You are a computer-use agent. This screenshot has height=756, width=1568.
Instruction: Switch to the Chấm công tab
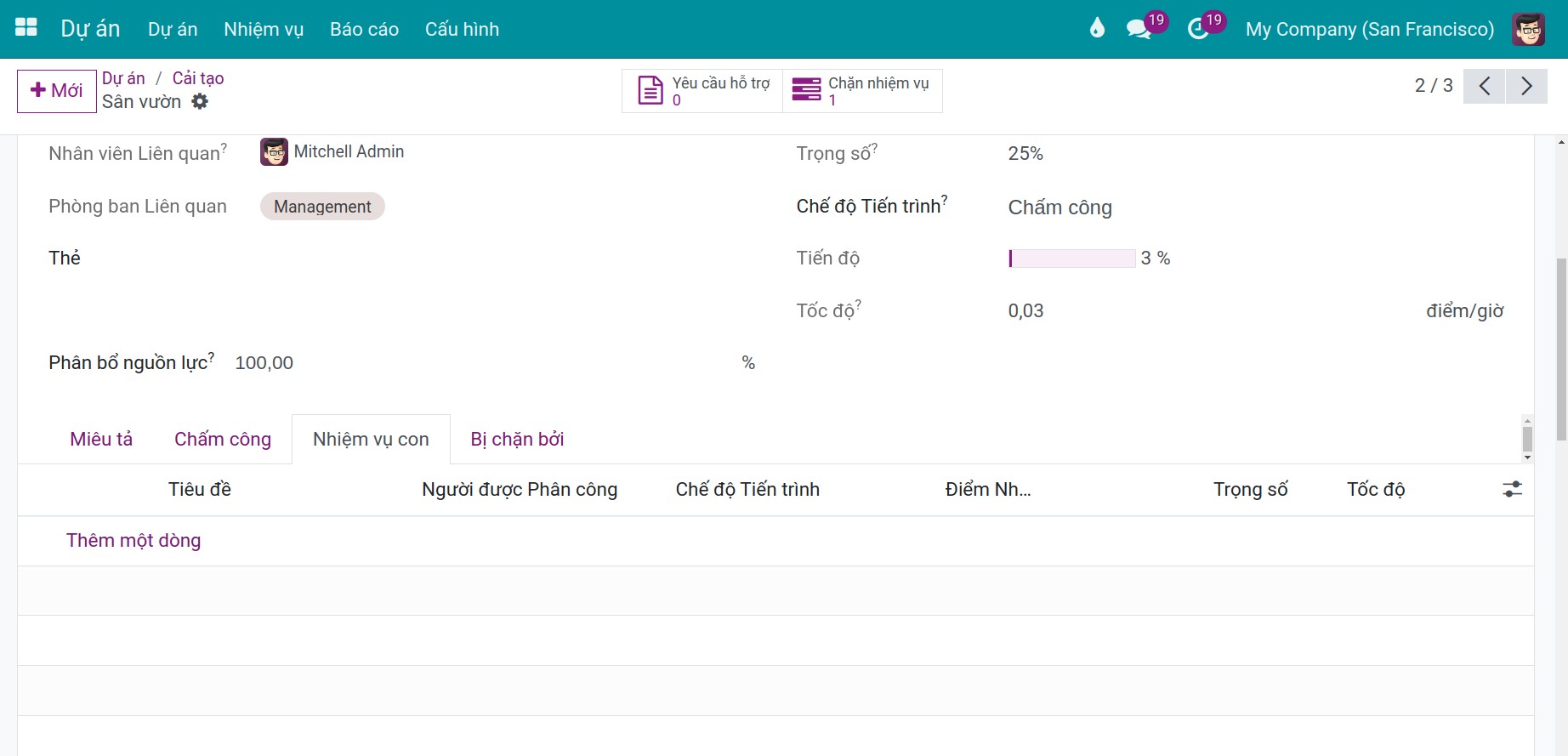223,439
